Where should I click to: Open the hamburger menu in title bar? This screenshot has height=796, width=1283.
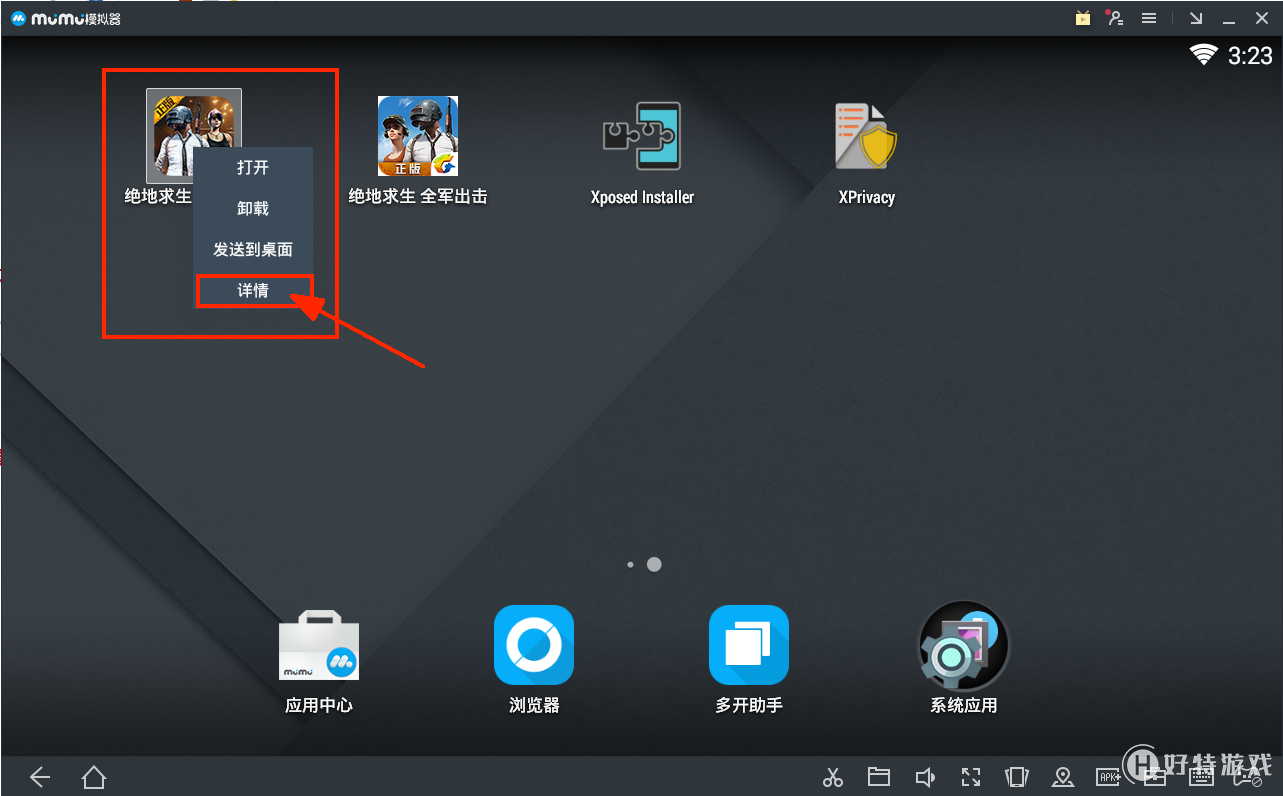coord(1150,18)
